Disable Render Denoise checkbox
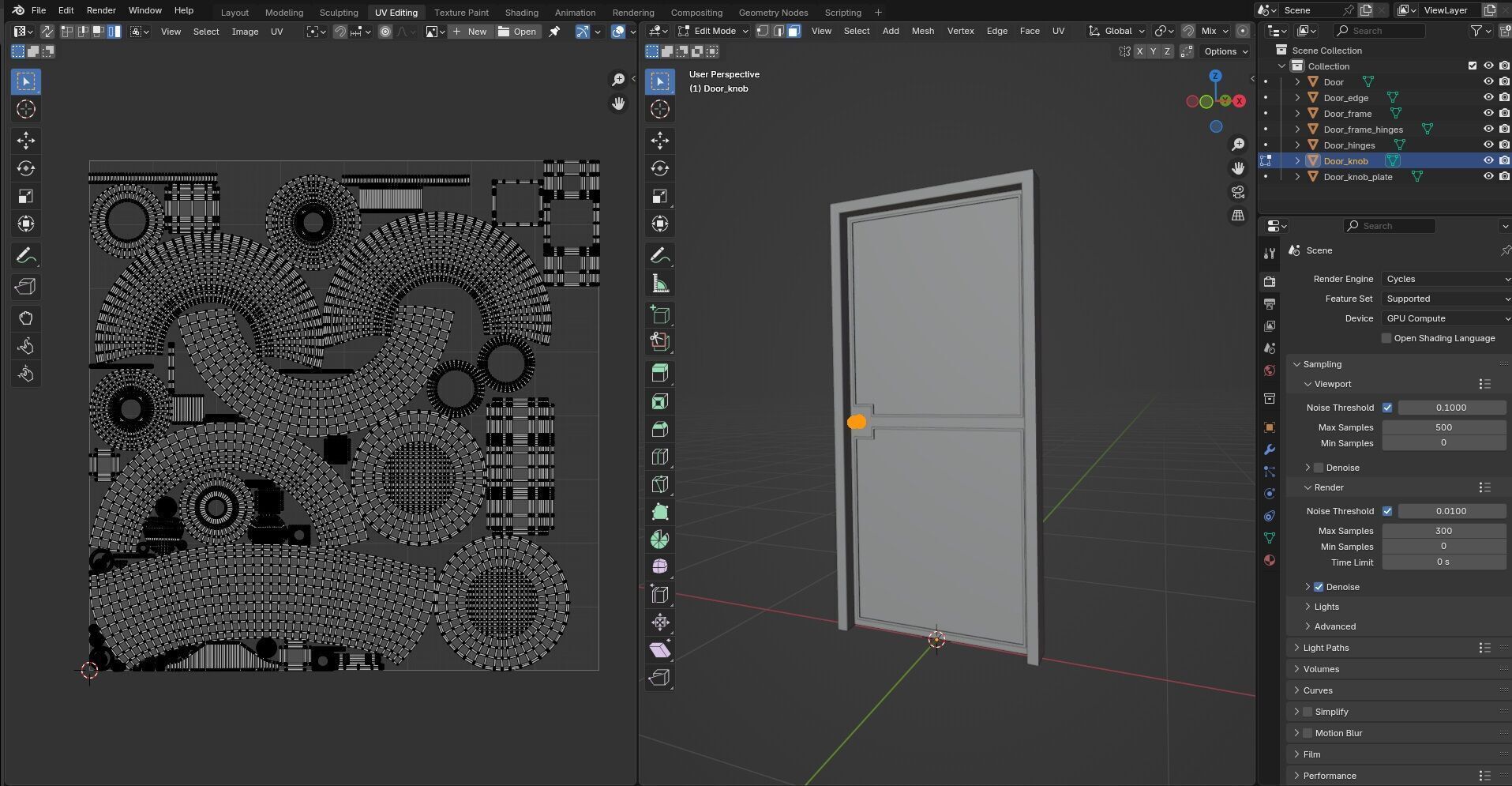 click(1319, 587)
